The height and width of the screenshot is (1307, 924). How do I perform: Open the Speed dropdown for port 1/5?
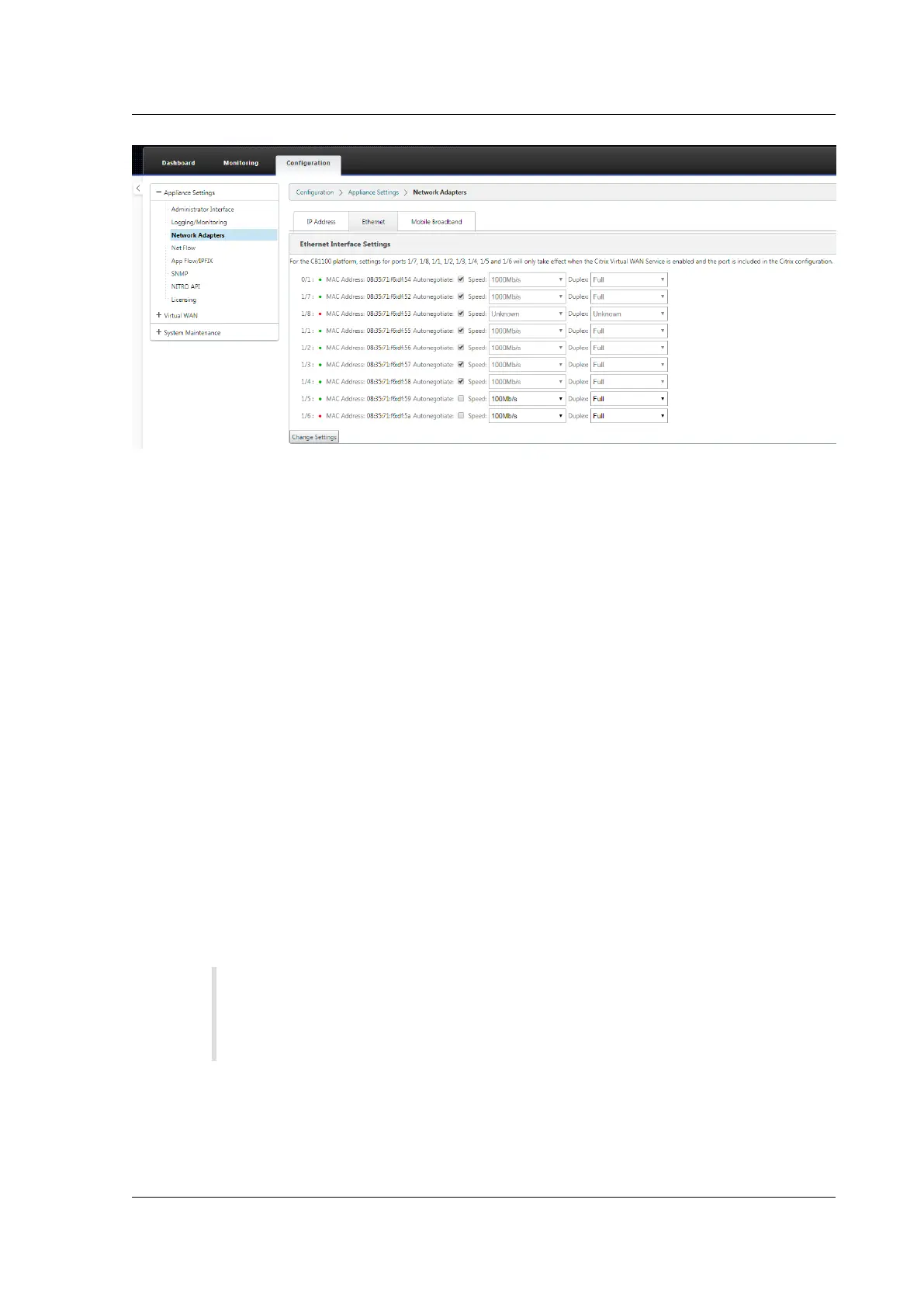pyautogui.click(x=527, y=399)
